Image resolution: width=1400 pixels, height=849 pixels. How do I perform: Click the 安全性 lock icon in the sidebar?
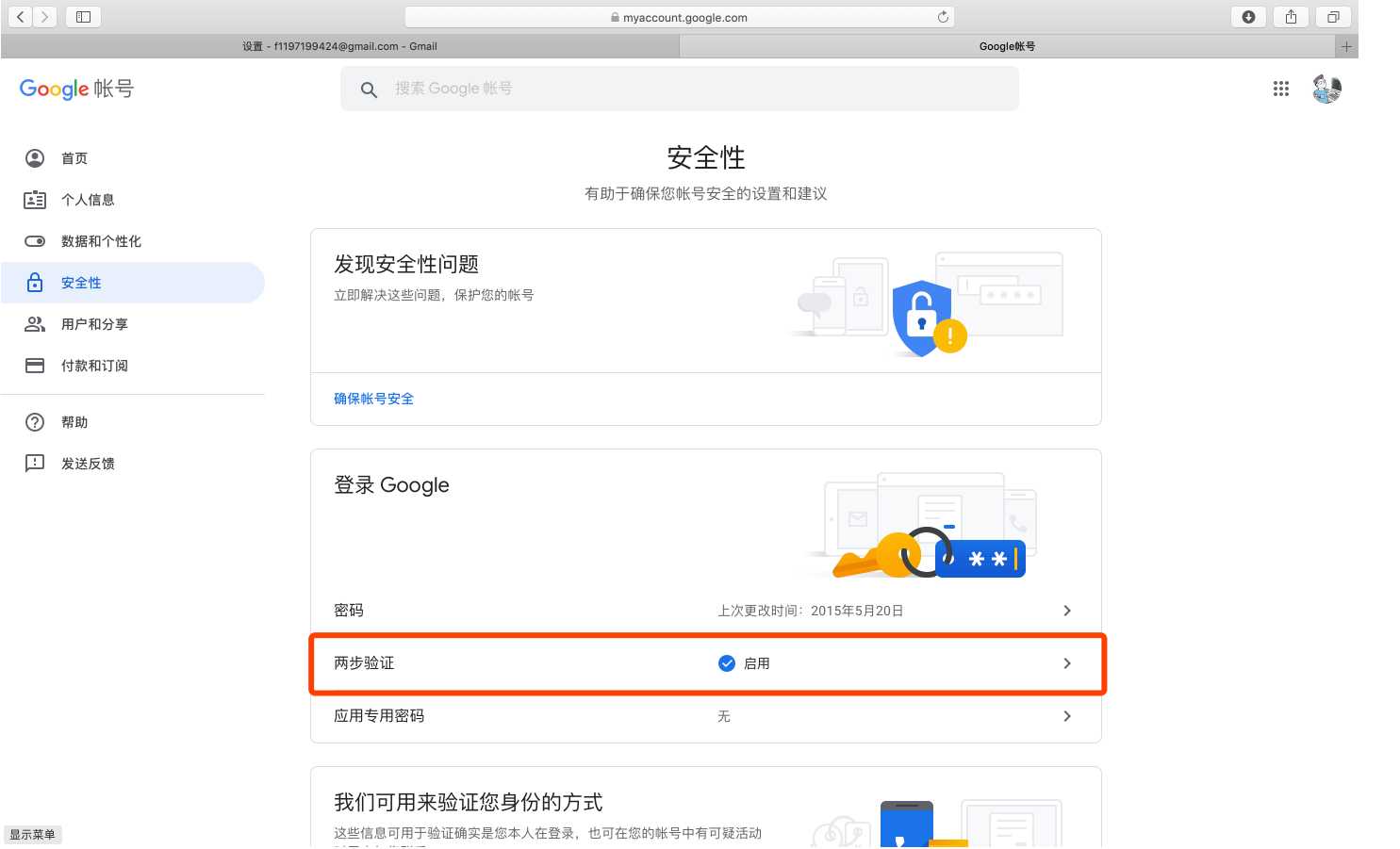(35, 283)
